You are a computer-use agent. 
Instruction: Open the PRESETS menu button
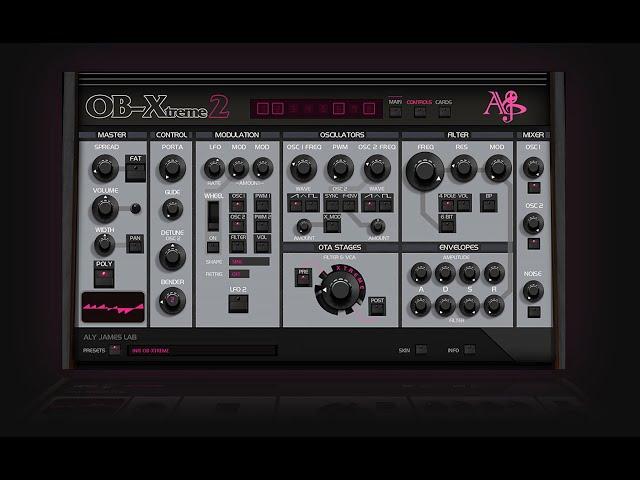tap(115, 350)
